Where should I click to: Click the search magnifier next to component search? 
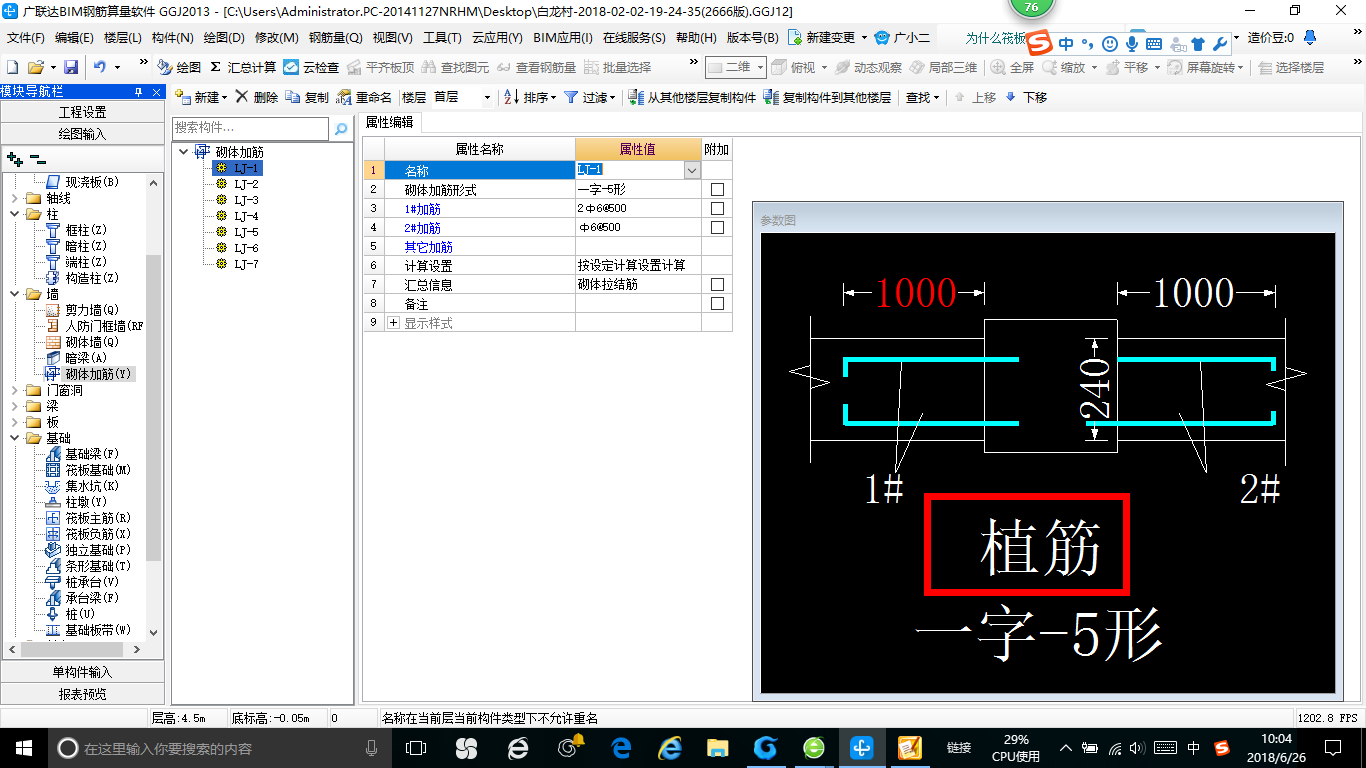341,128
